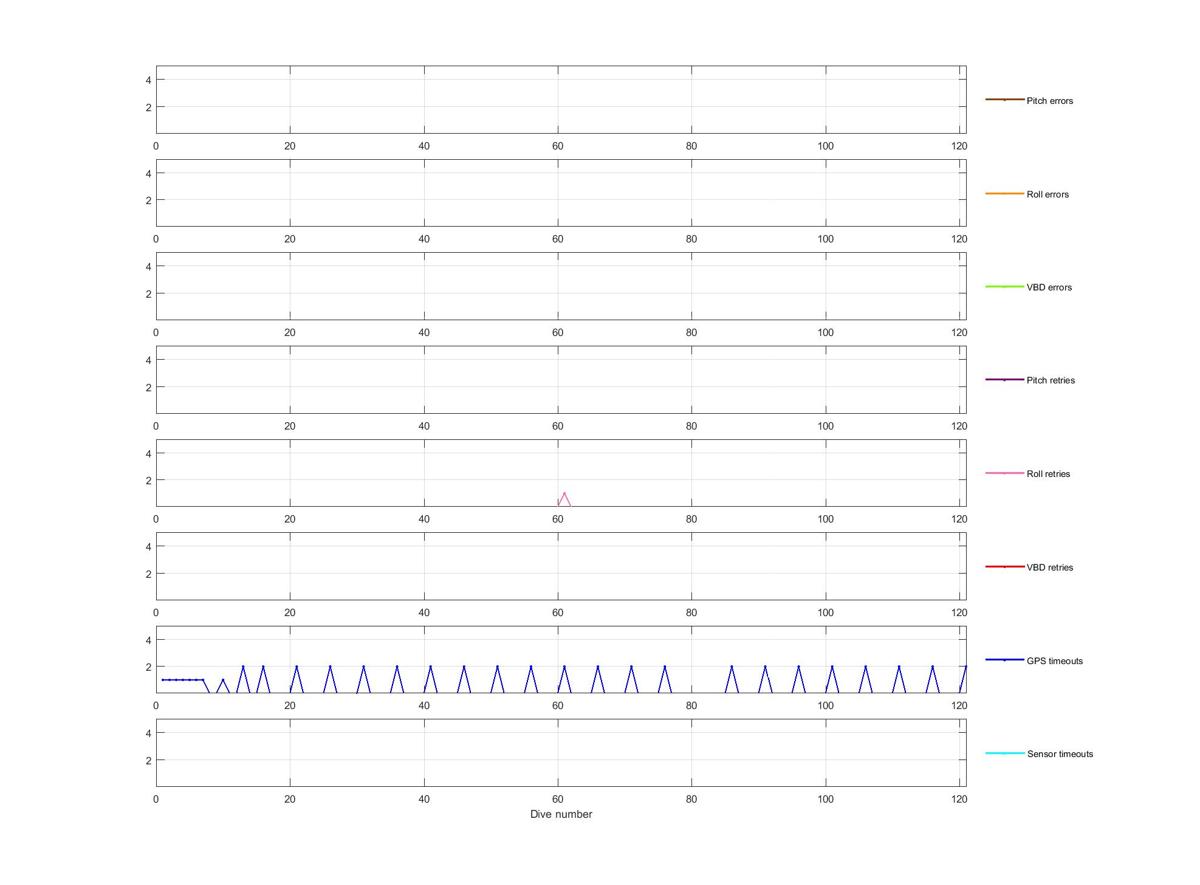Click the Pitch retries legend label

pyautogui.click(x=1051, y=380)
